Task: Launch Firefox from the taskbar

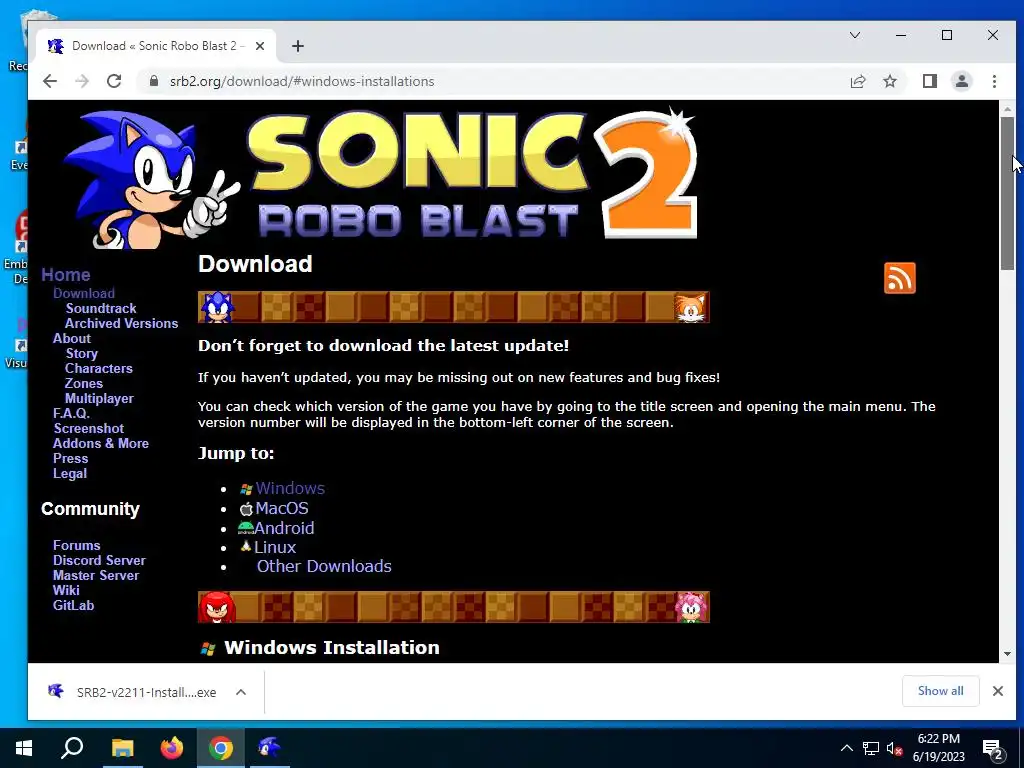Action: click(172, 748)
